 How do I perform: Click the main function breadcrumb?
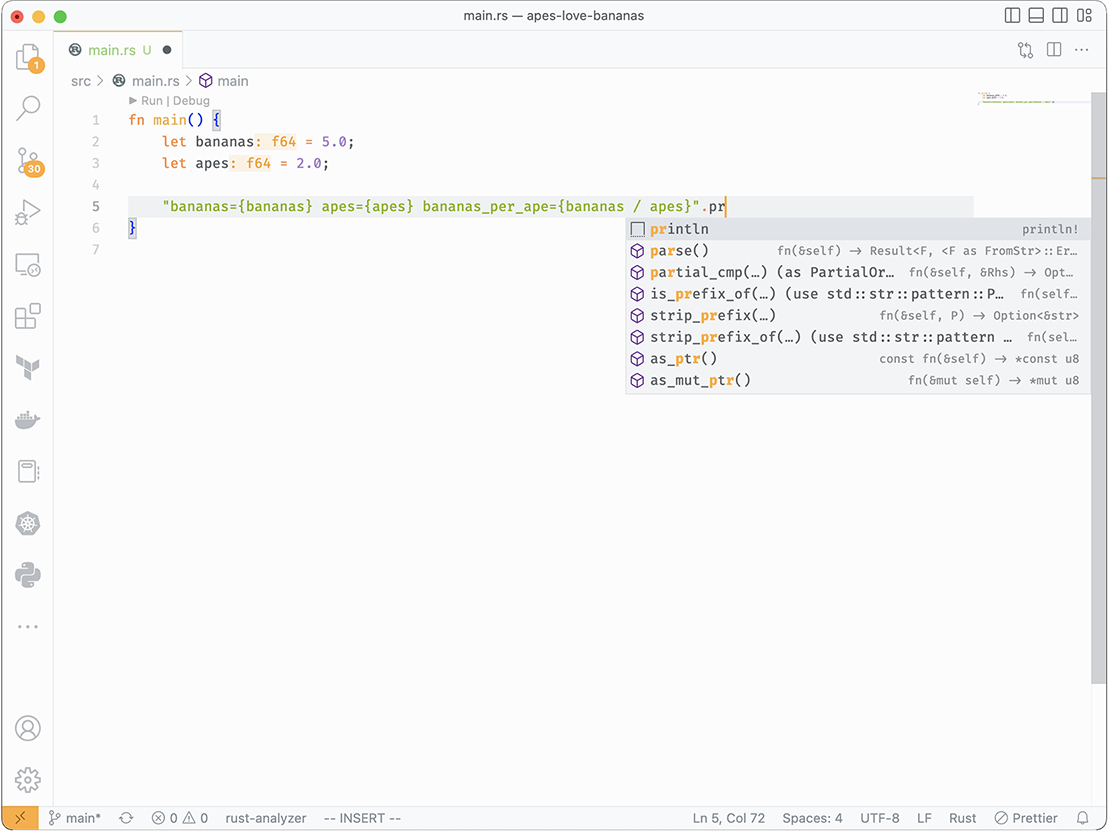coord(223,81)
